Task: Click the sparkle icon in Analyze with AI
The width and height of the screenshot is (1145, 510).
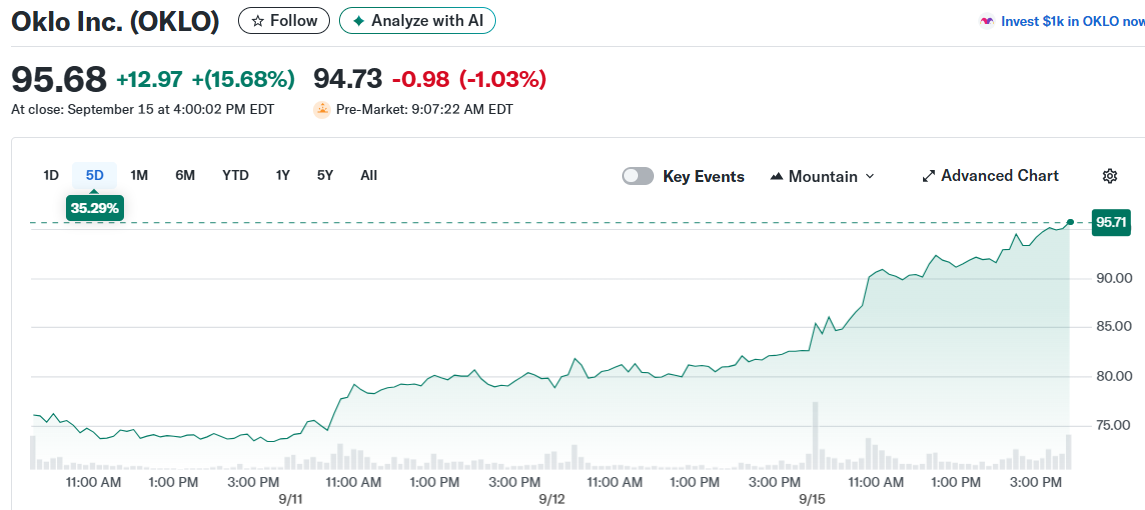Action: tap(359, 21)
